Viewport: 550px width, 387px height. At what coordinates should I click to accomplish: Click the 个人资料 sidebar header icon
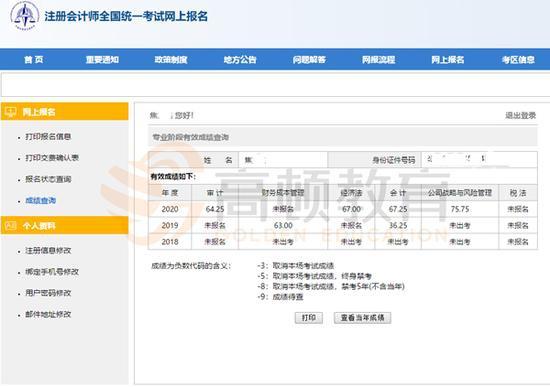(x=11, y=226)
